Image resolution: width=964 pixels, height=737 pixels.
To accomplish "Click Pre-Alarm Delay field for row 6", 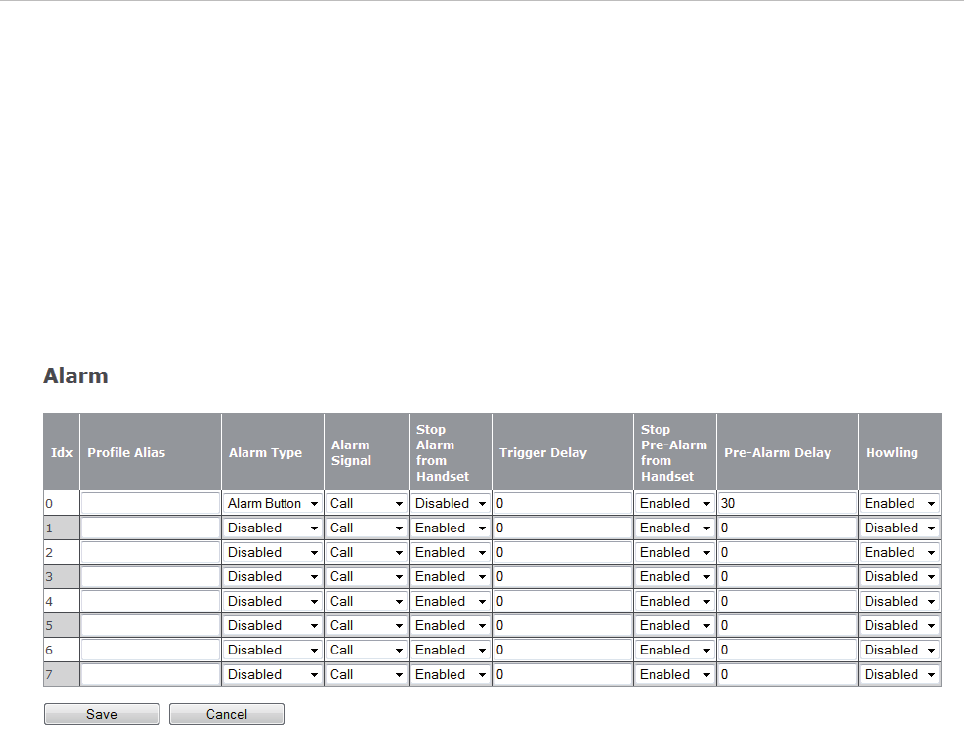I will point(788,650).
